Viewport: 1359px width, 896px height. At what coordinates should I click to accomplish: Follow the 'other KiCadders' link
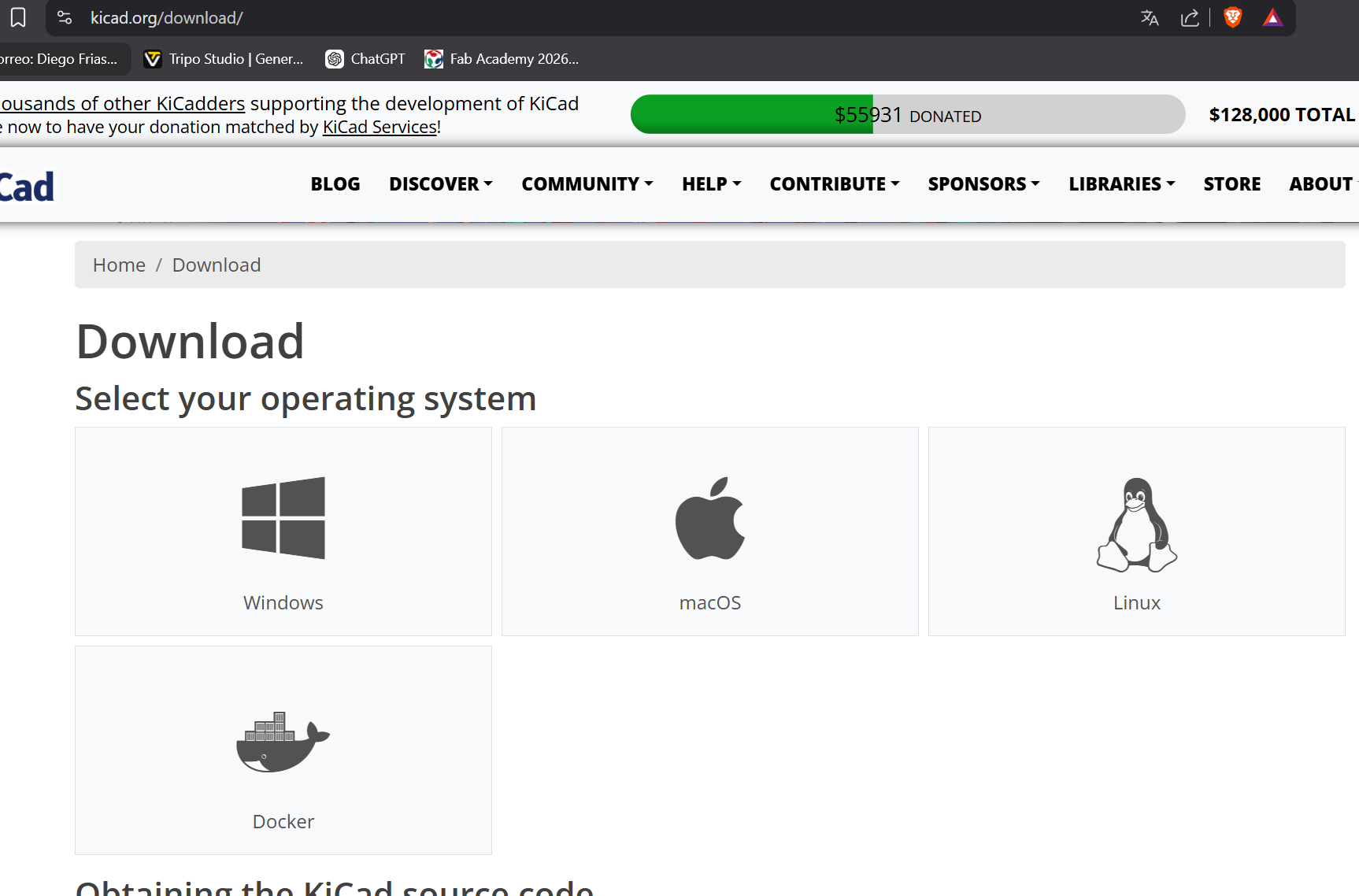pos(123,104)
